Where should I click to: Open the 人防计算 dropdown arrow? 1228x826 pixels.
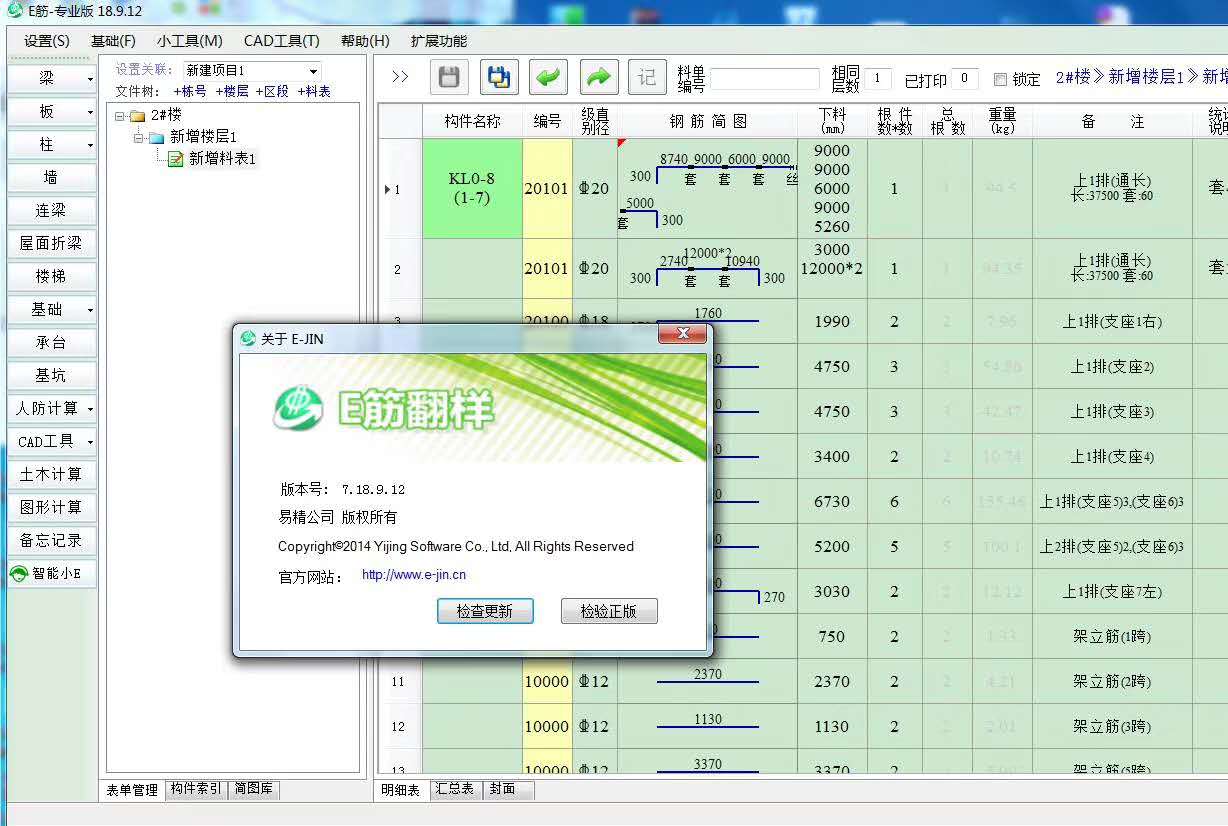pyautogui.click(x=90, y=409)
